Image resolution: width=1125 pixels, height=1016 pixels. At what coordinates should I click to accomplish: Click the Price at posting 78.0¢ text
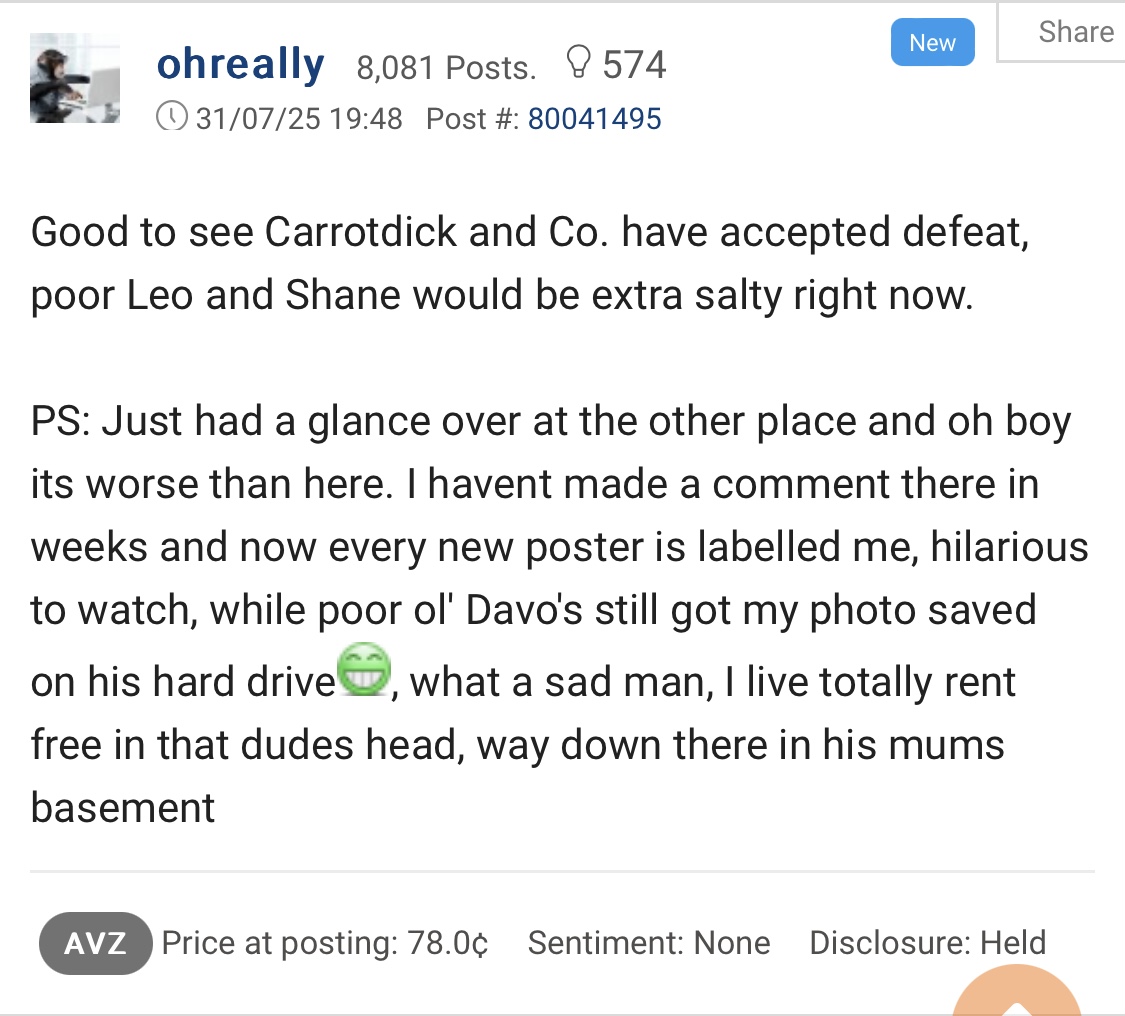pos(325,943)
